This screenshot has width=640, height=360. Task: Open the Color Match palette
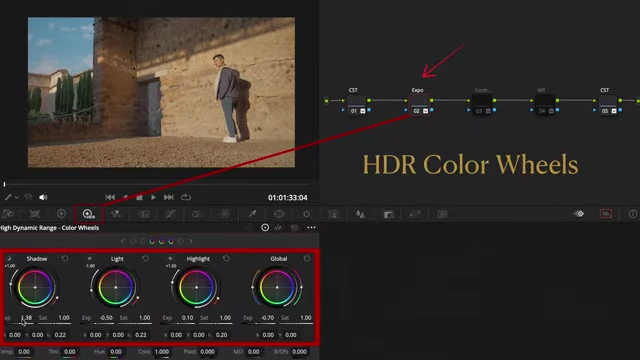click(x=34, y=214)
